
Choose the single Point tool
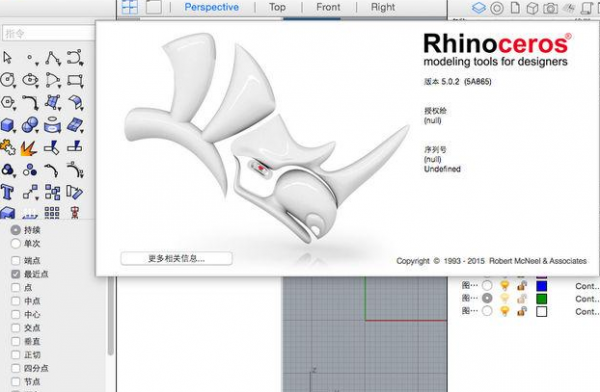tap(31, 58)
